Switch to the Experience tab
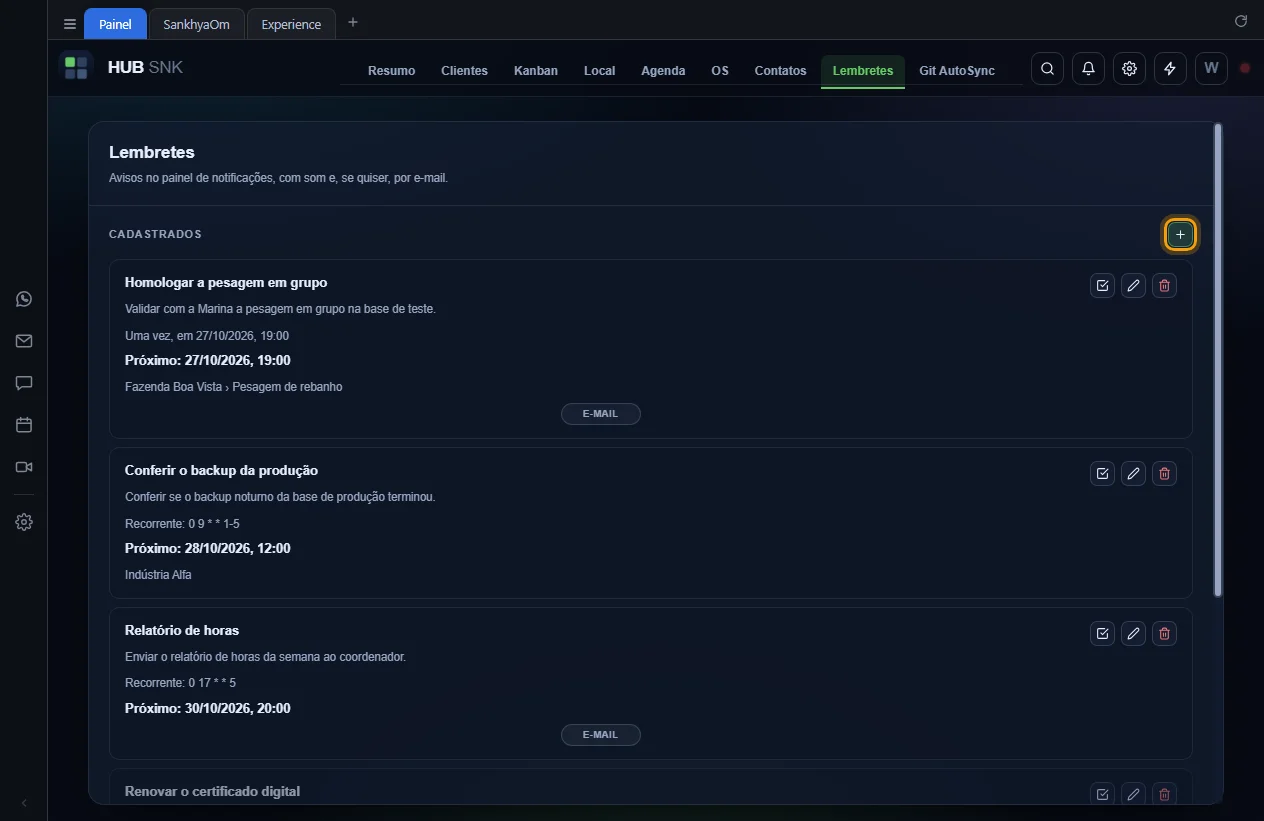 tap(291, 24)
